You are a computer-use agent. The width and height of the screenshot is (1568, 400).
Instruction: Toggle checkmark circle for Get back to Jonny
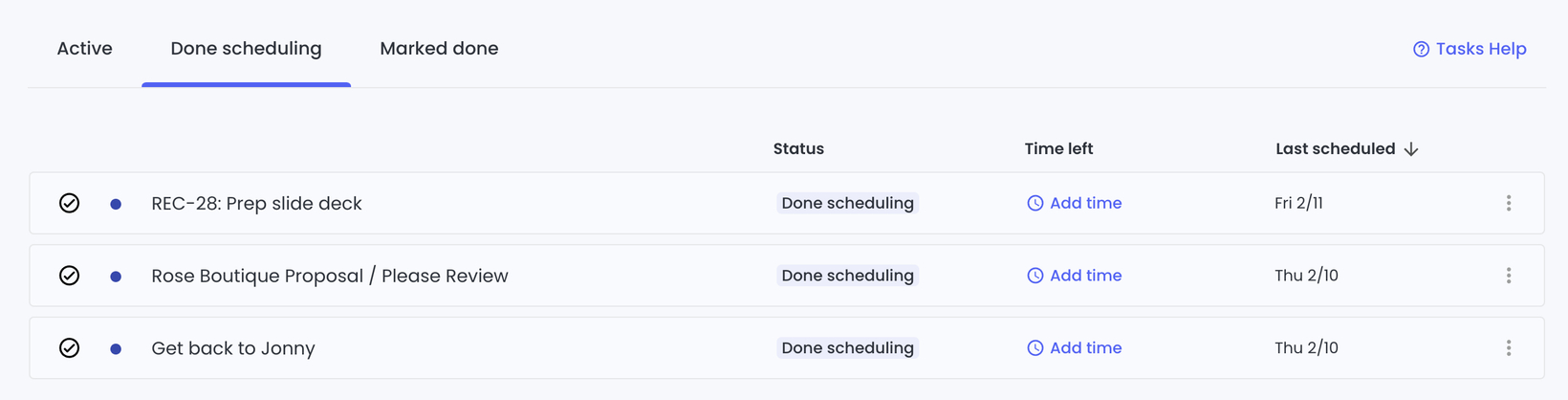pos(69,348)
